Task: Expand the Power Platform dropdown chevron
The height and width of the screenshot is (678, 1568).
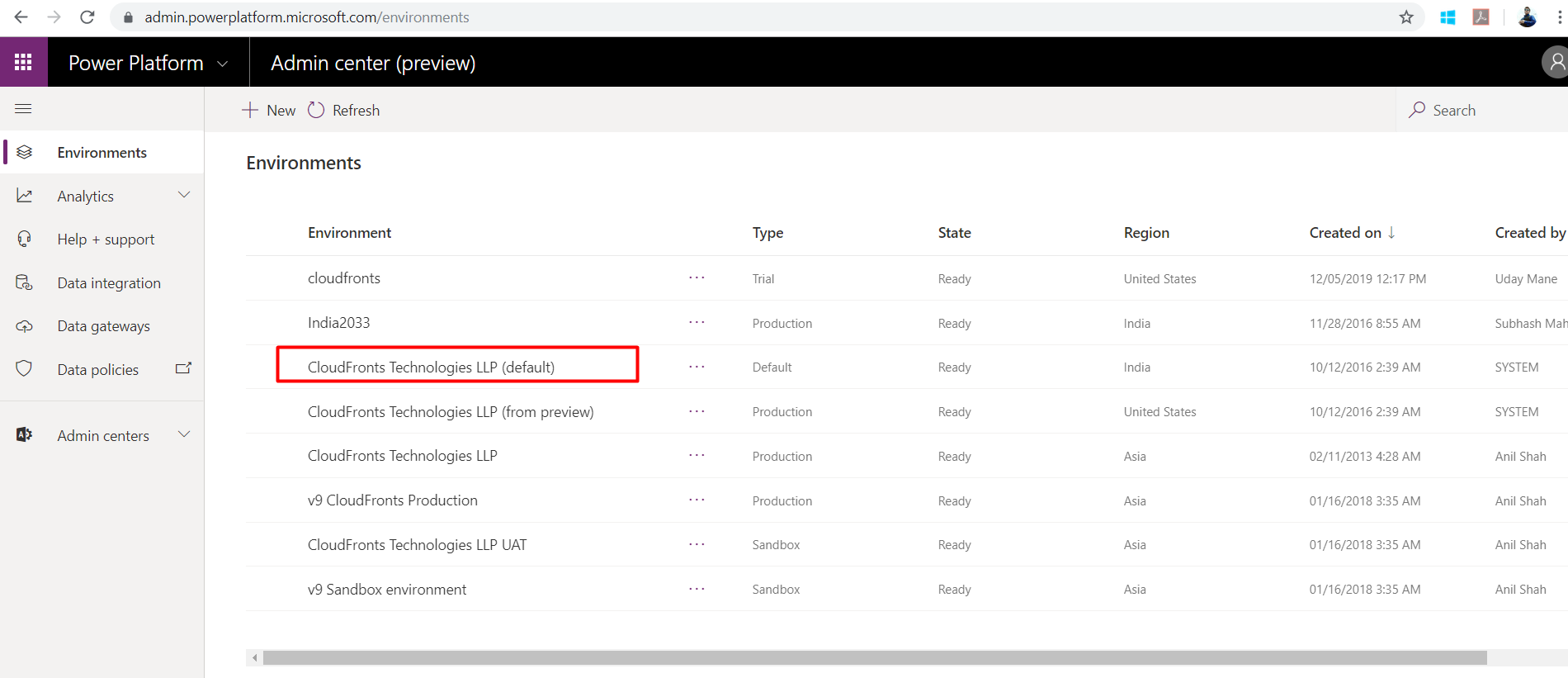Action: pyautogui.click(x=222, y=64)
